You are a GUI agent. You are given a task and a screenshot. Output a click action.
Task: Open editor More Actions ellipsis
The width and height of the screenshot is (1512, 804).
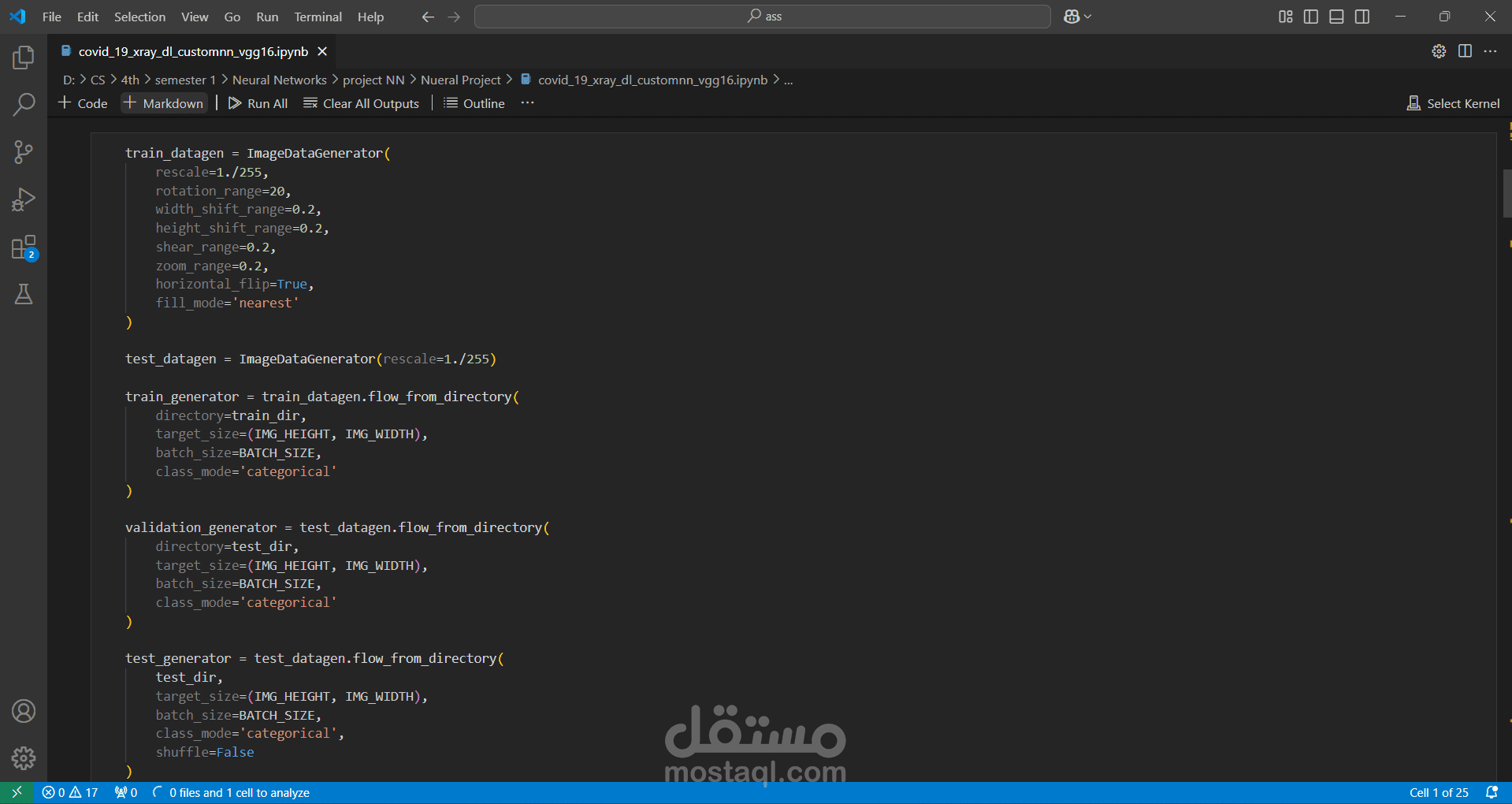1490,51
